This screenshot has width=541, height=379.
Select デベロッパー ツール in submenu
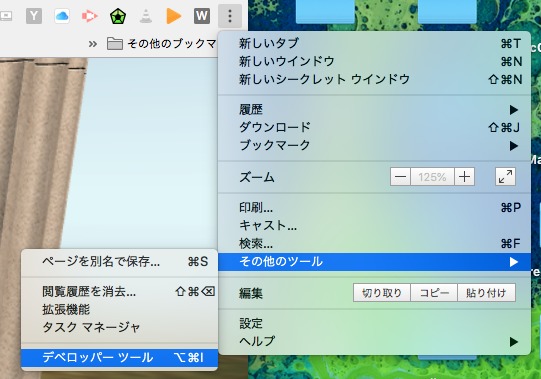(x=119, y=358)
